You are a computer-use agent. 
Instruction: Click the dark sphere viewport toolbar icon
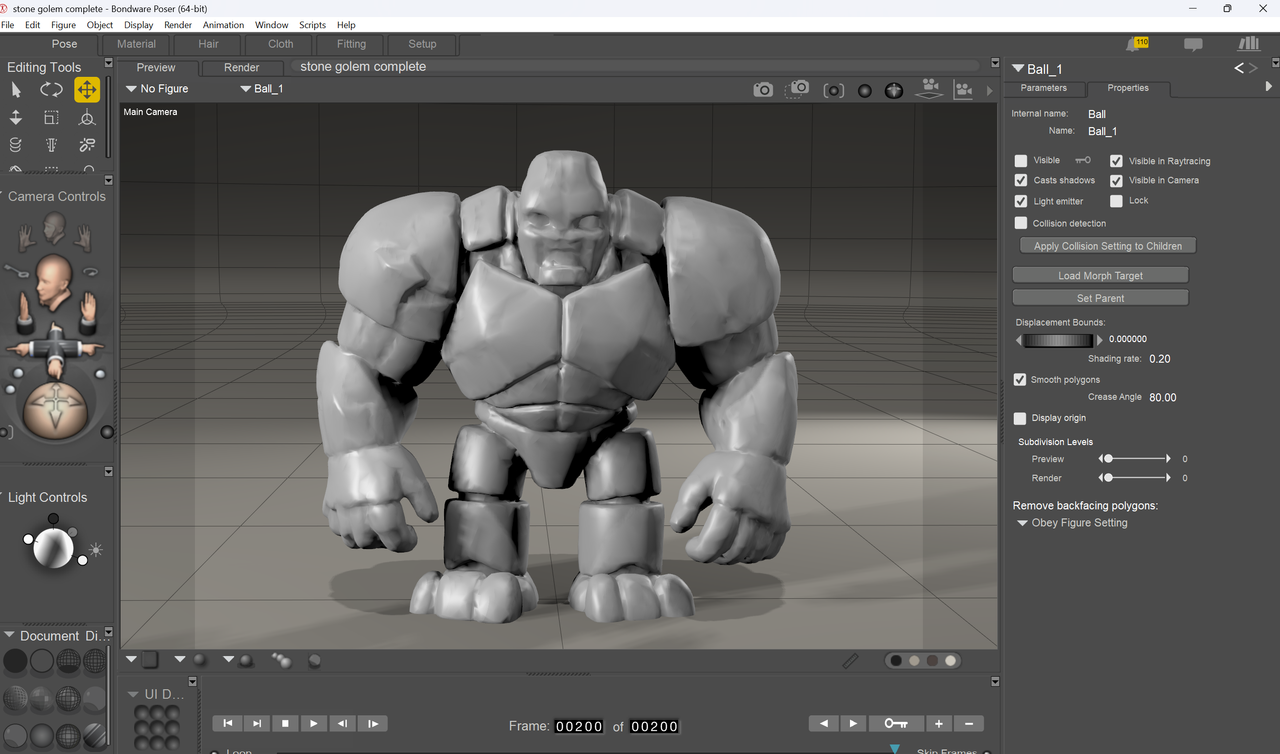[864, 90]
